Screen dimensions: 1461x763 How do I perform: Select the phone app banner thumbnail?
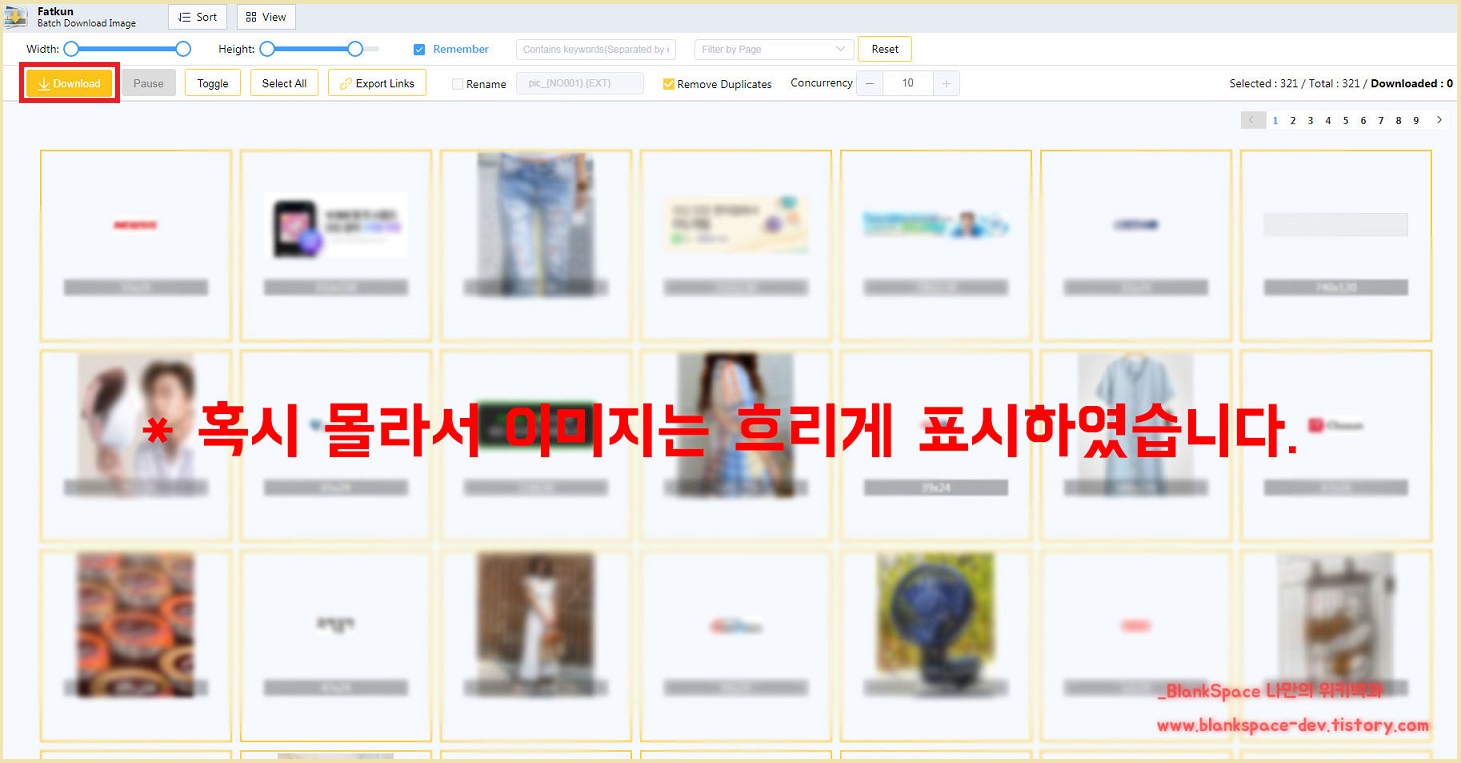[x=336, y=246]
